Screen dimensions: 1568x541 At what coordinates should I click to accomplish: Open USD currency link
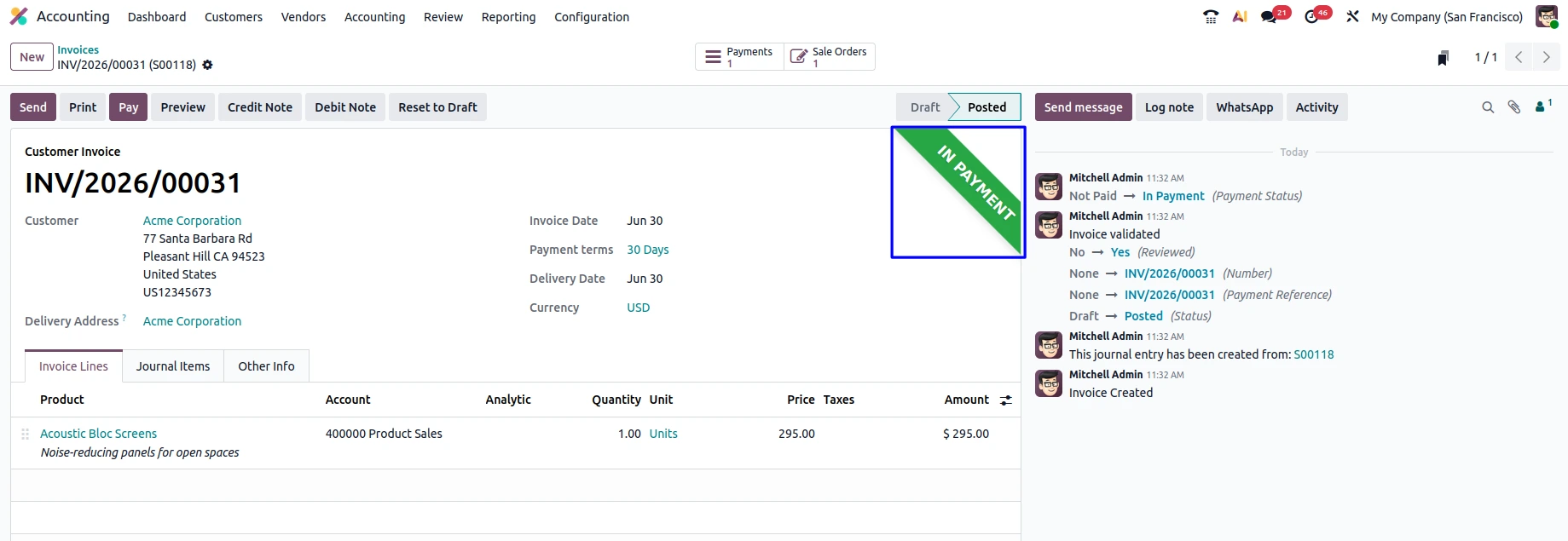639,308
